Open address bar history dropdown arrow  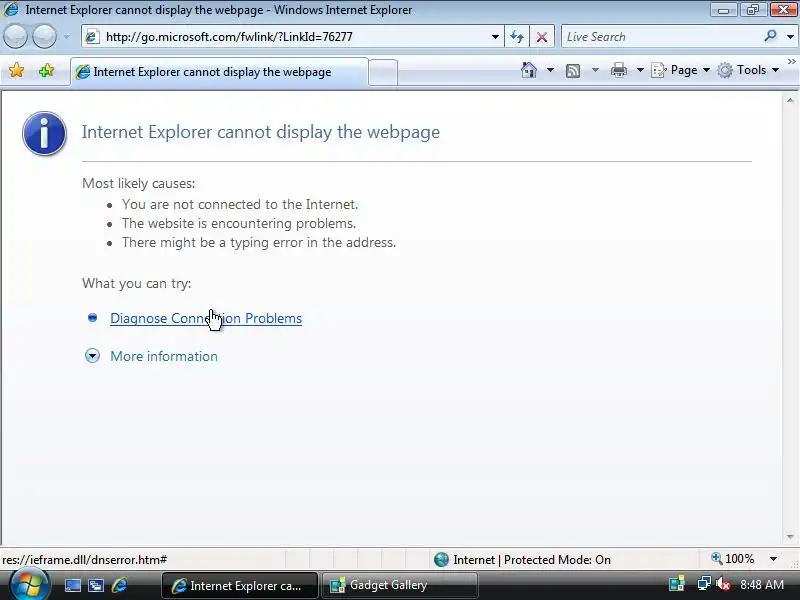(495, 37)
